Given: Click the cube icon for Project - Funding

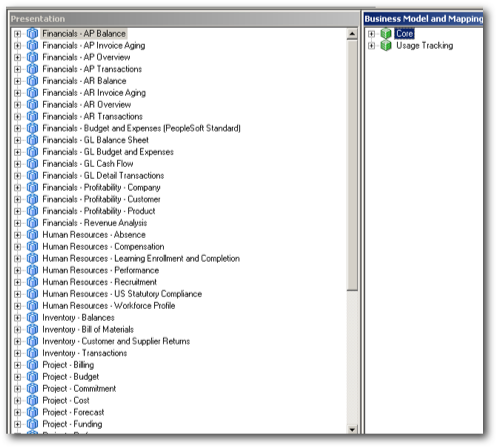Looking at the screenshot, I should tap(32, 424).
